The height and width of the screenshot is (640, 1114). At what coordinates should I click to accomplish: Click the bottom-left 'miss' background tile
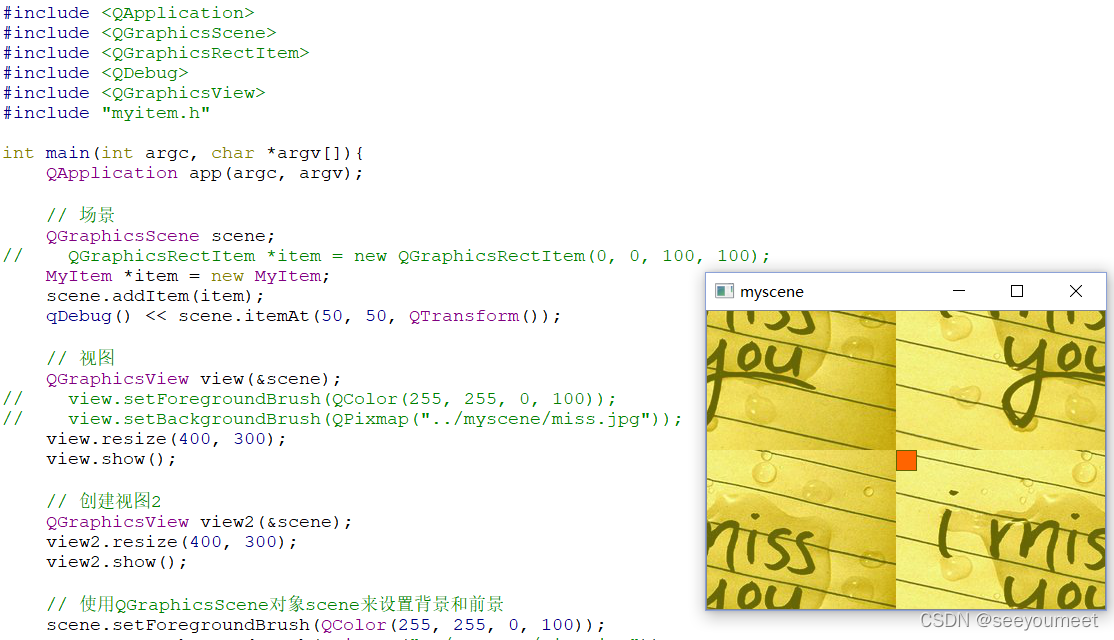click(801, 529)
